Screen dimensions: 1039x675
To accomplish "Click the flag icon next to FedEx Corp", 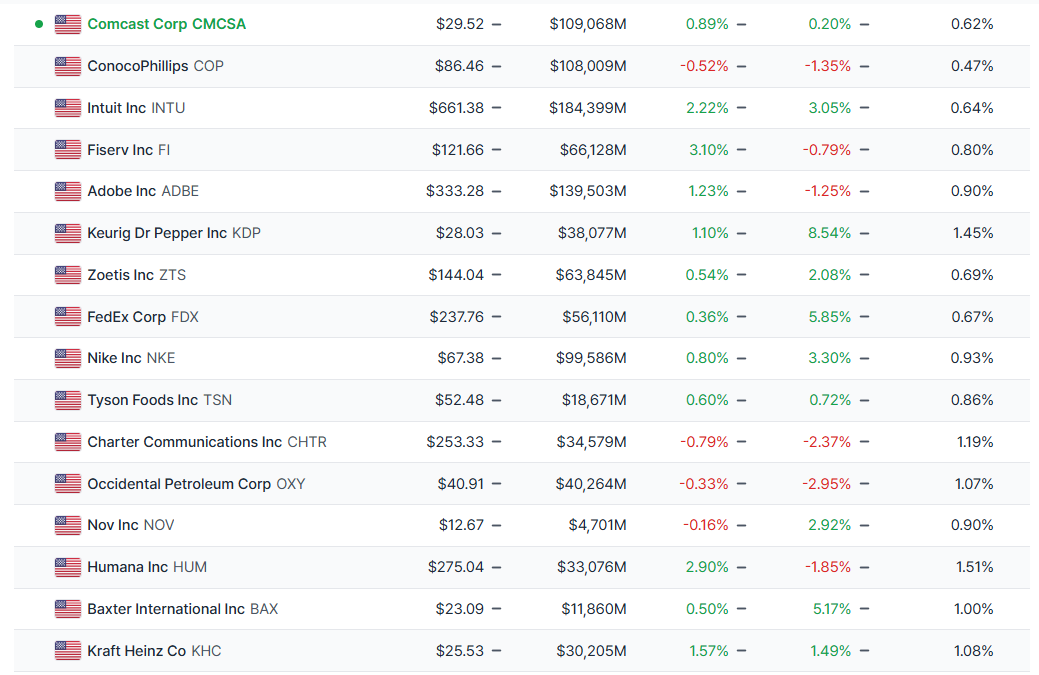I will pos(68,317).
